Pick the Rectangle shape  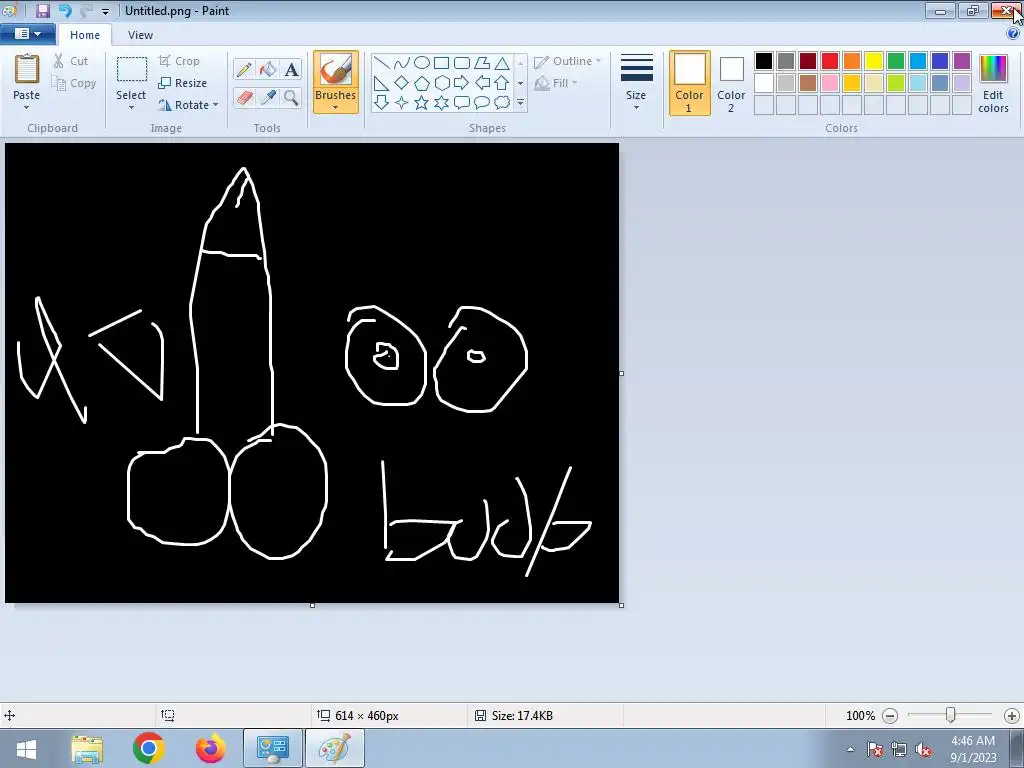[x=441, y=63]
